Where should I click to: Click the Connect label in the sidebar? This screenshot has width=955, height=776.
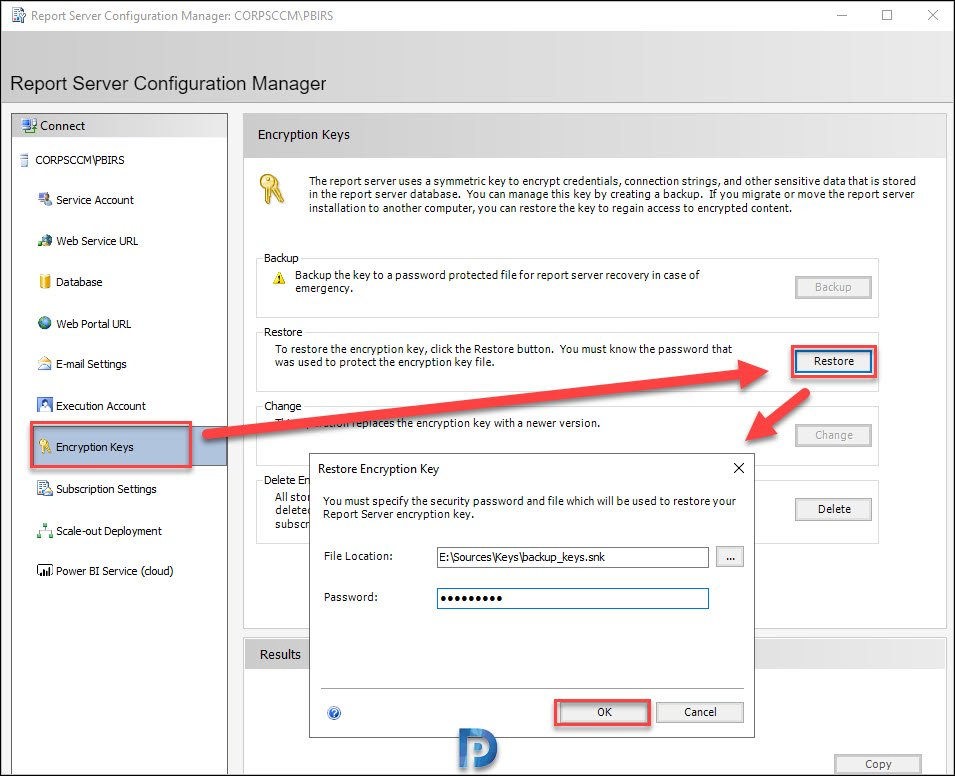(x=62, y=126)
